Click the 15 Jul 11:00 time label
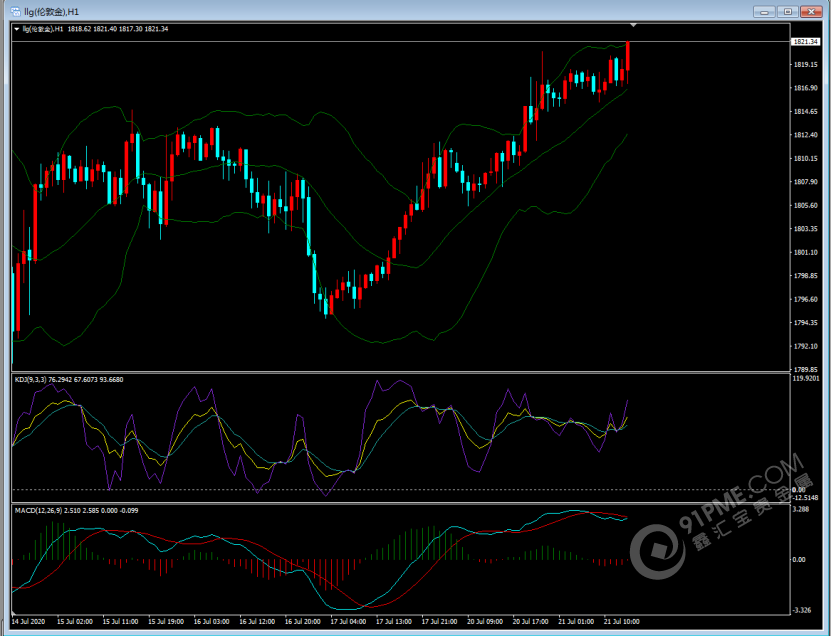The width and height of the screenshot is (831, 636). pos(120,621)
